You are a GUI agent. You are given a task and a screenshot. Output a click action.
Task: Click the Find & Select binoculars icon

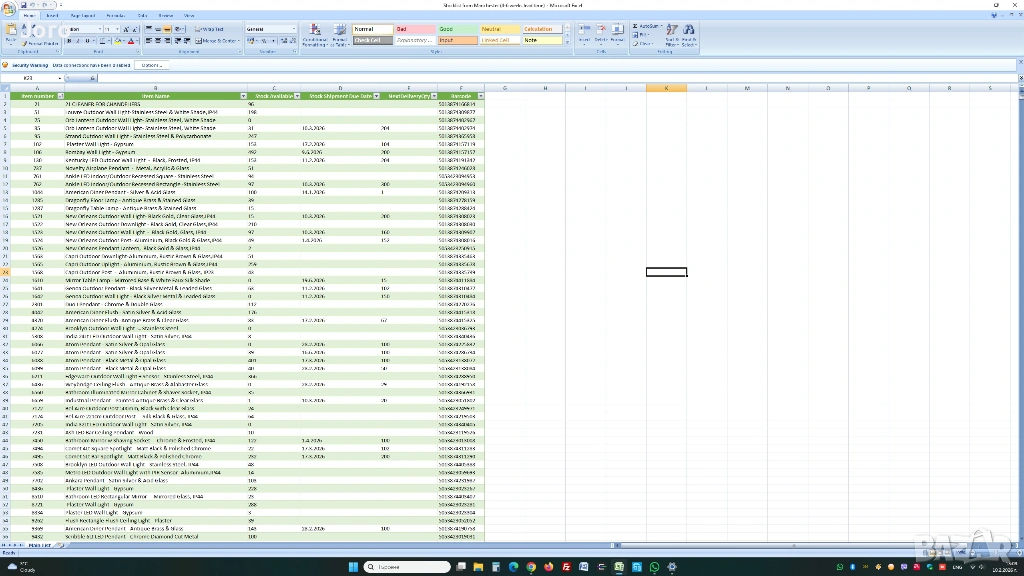689,34
